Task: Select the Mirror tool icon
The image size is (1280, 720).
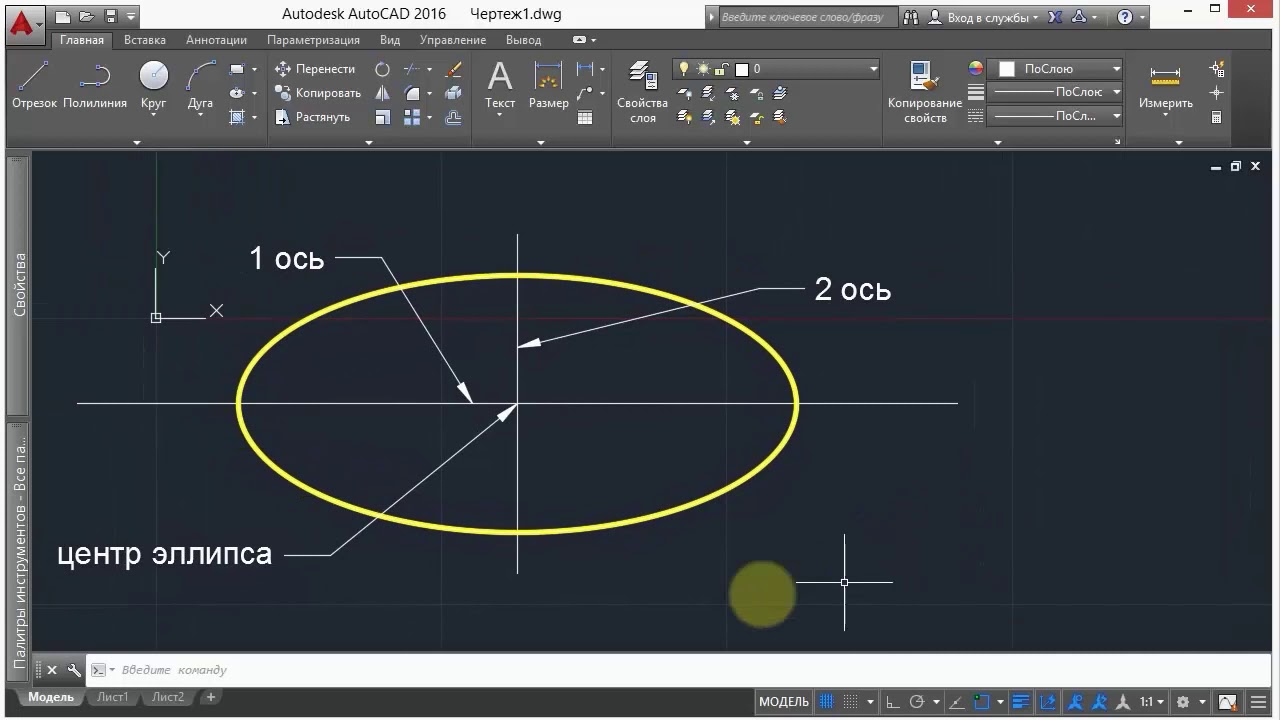Action: tap(382, 93)
